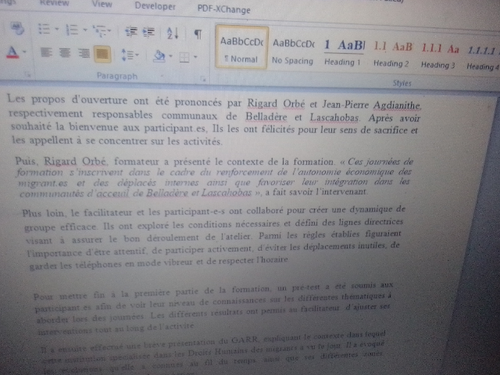Click Increase Indent icon
The height and width of the screenshot is (375, 500).
[149, 32]
